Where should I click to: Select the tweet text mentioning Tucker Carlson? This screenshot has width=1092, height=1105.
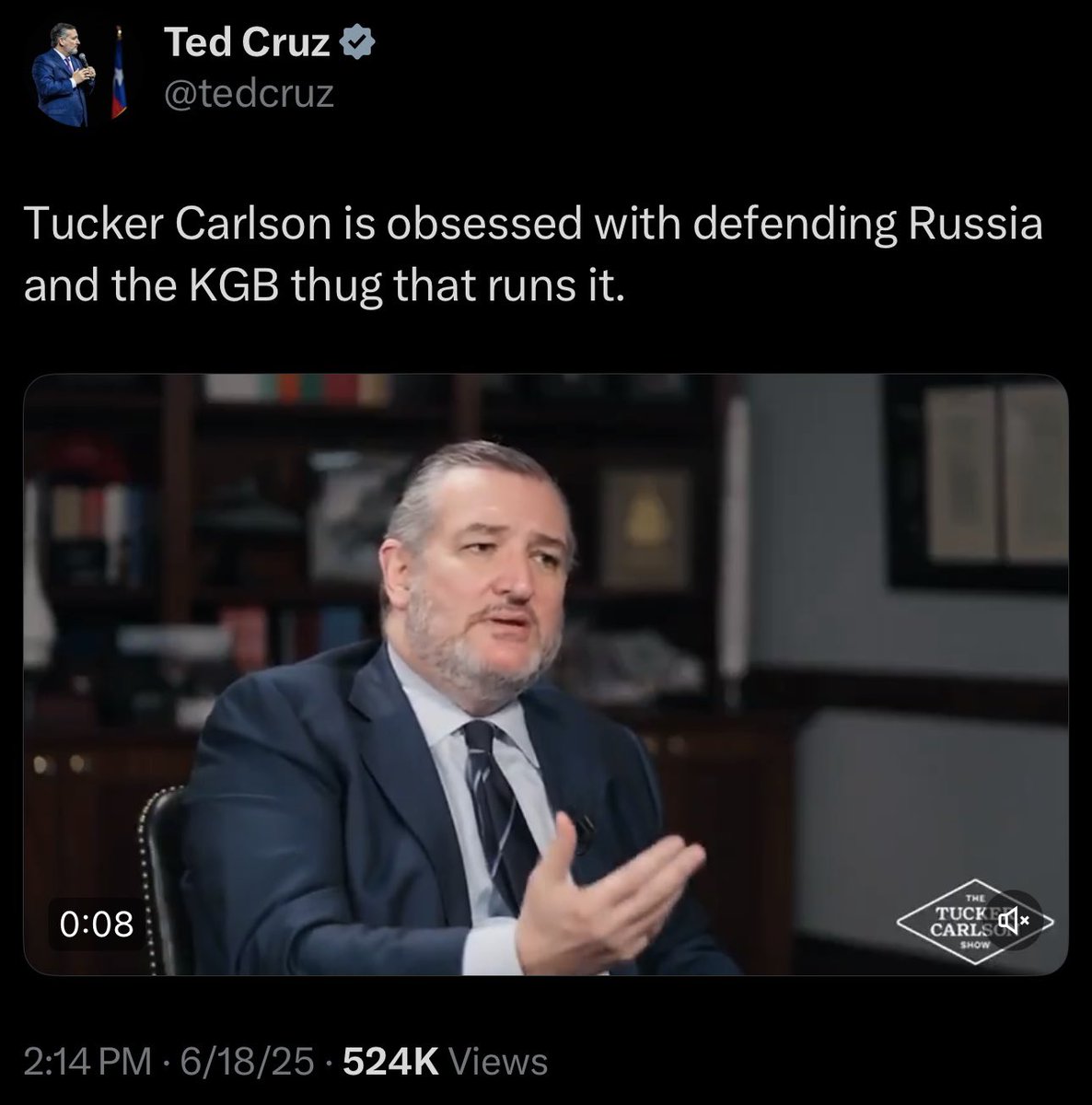point(533,256)
